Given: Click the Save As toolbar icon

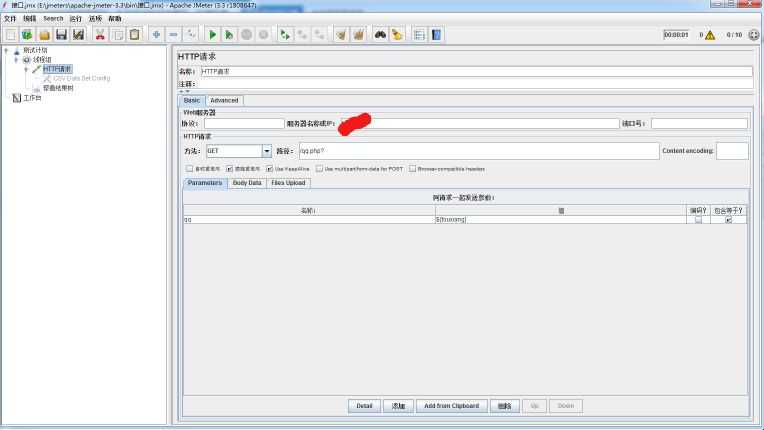Looking at the screenshot, I should coord(78,35).
